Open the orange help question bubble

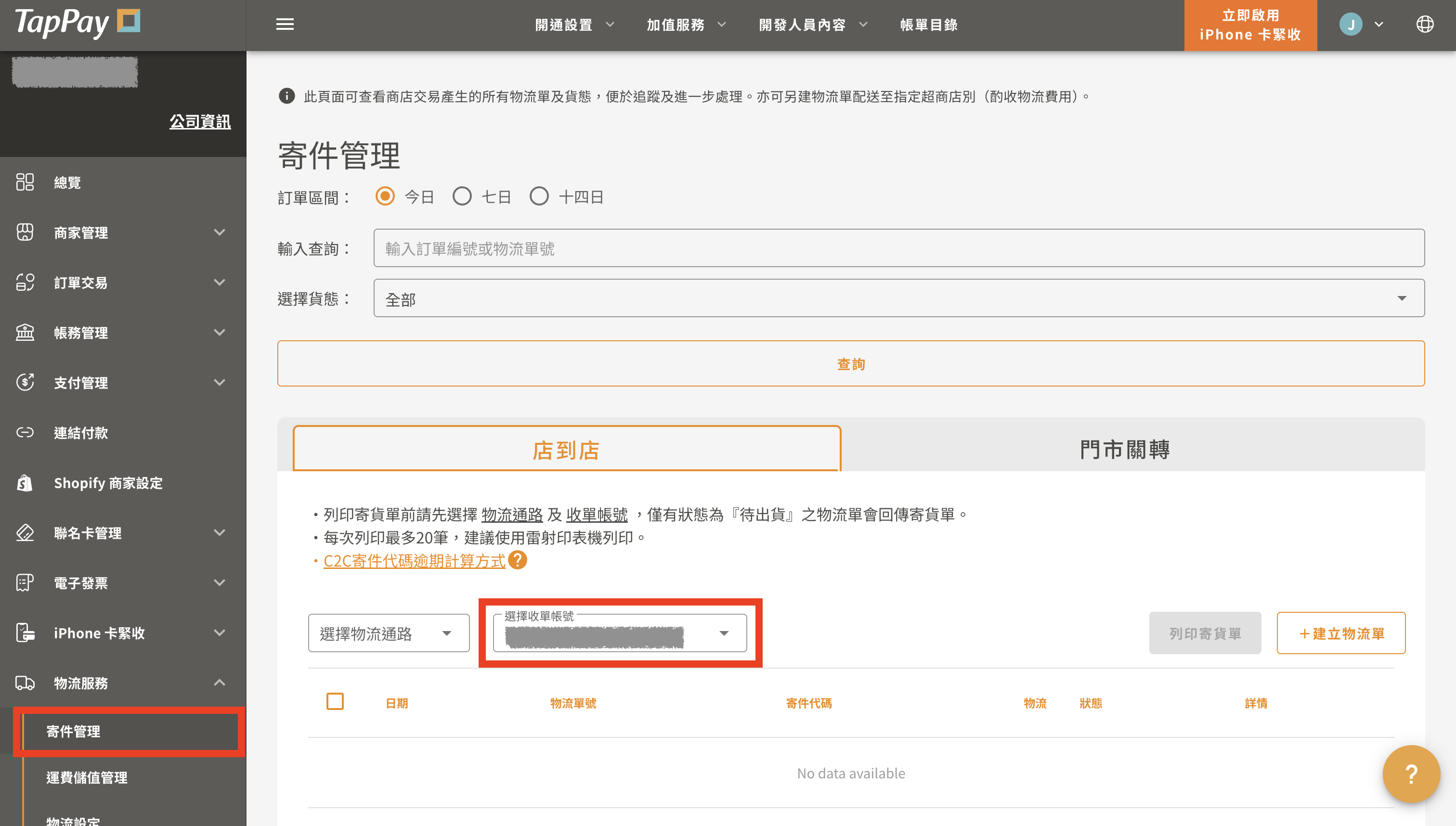tap(1411, 774)
